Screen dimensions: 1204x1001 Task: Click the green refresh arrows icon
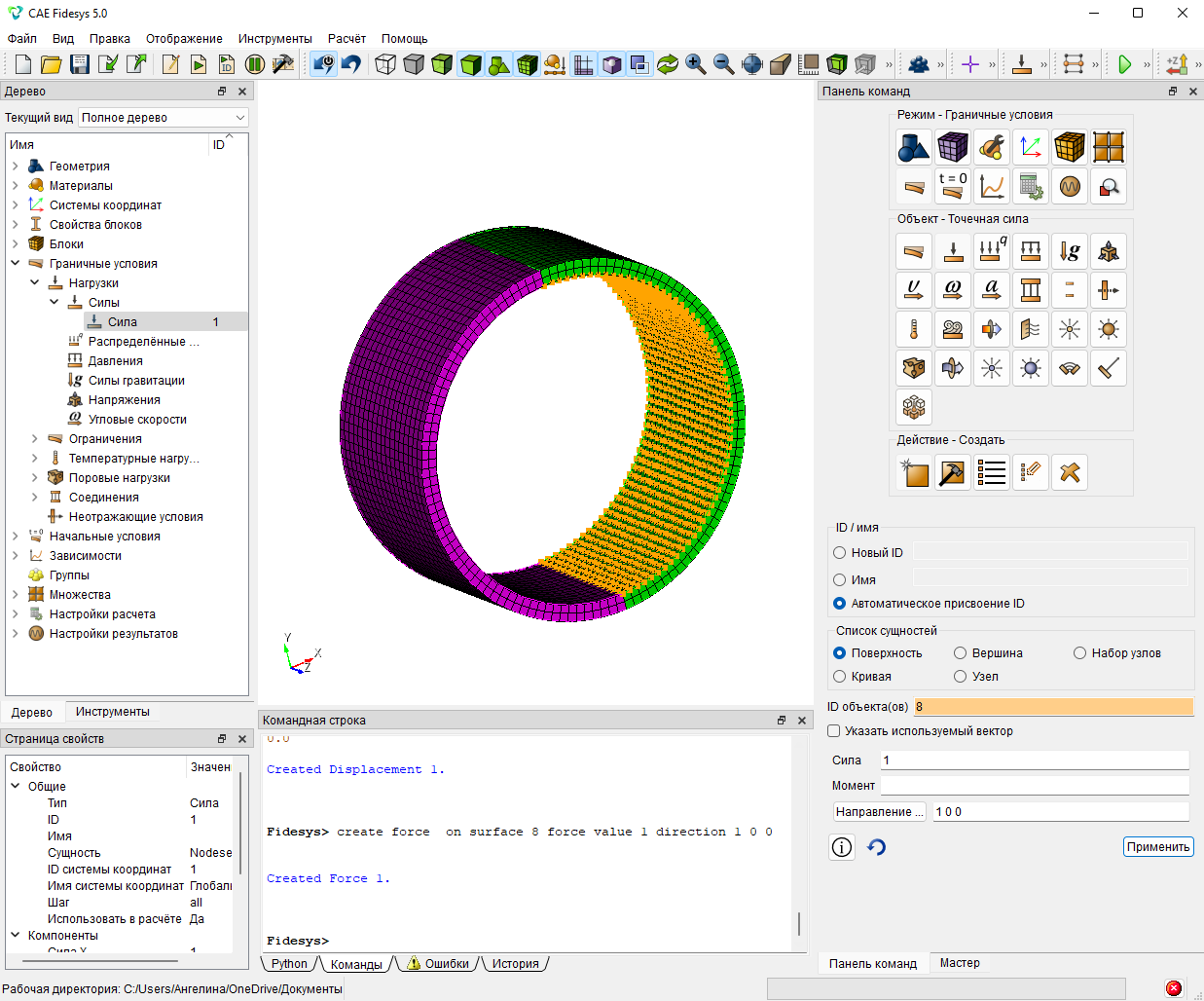pos(668,64)
